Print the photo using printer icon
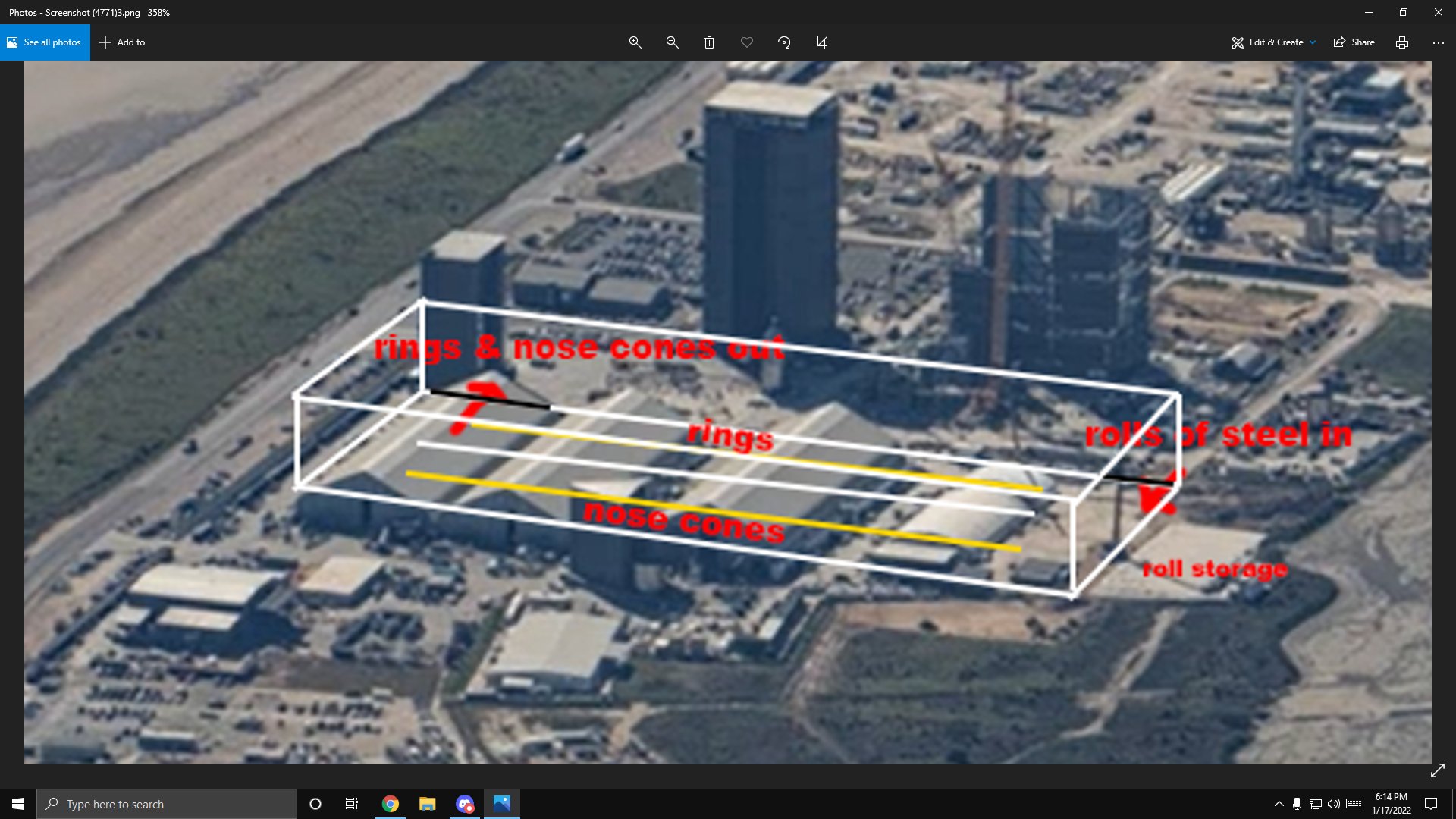 tap(1402, 42)
